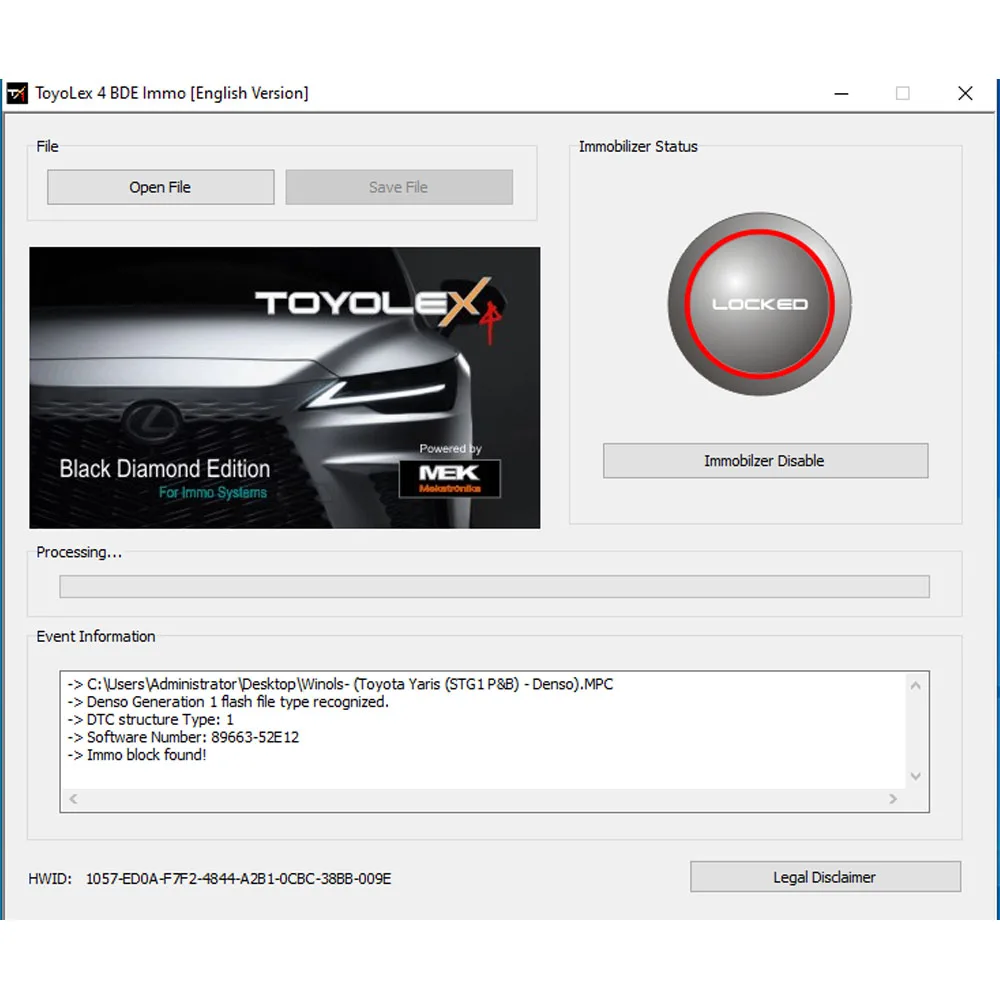Close the ToyoLex window
Screen dimensions: 1000x1000
966,94
